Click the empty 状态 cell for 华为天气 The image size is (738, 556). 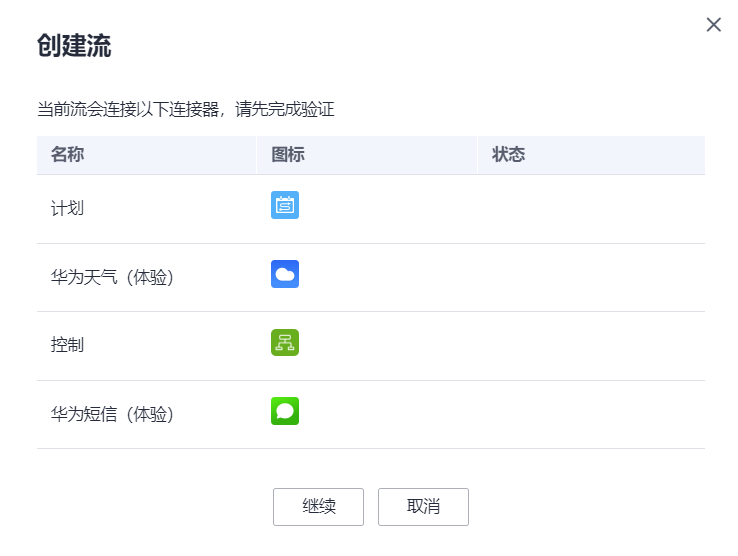(590, 277)
